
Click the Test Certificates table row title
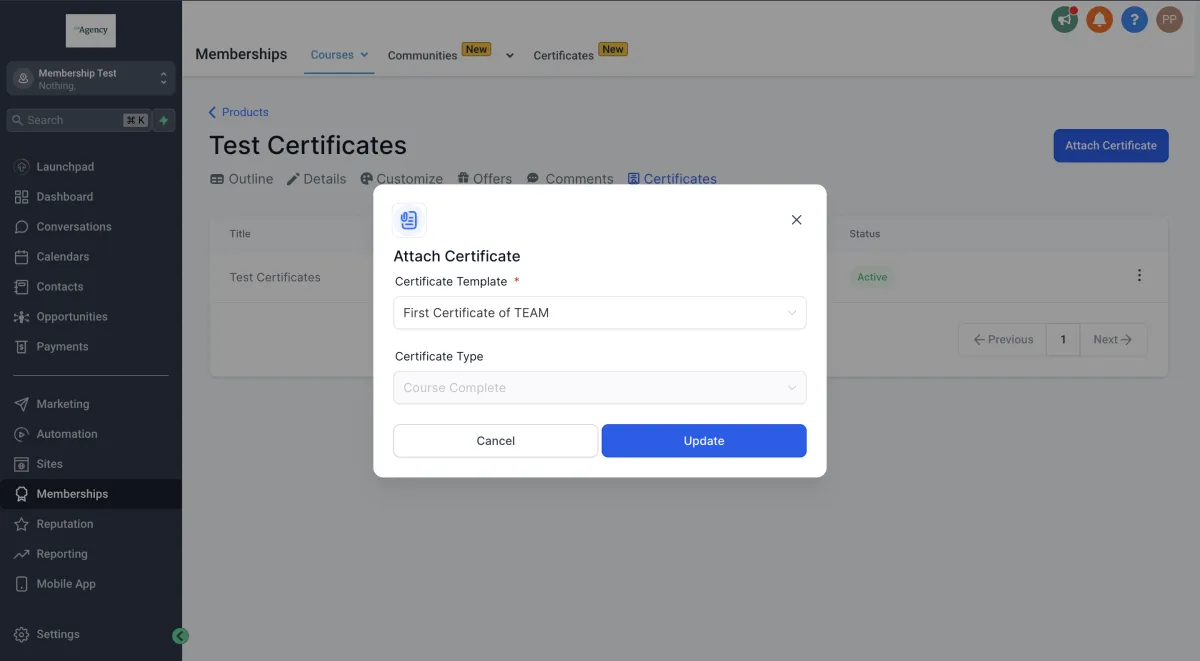coord(275,277)
